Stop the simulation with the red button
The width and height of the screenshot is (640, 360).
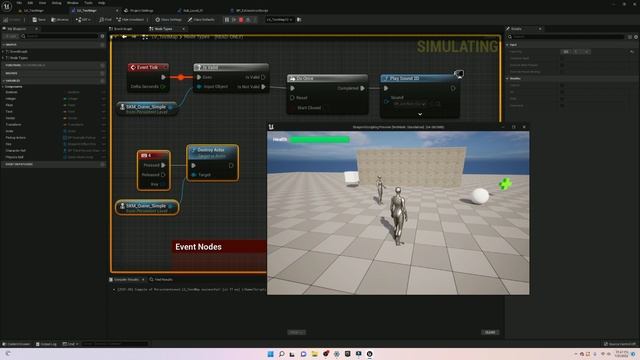tap(241, 20)
